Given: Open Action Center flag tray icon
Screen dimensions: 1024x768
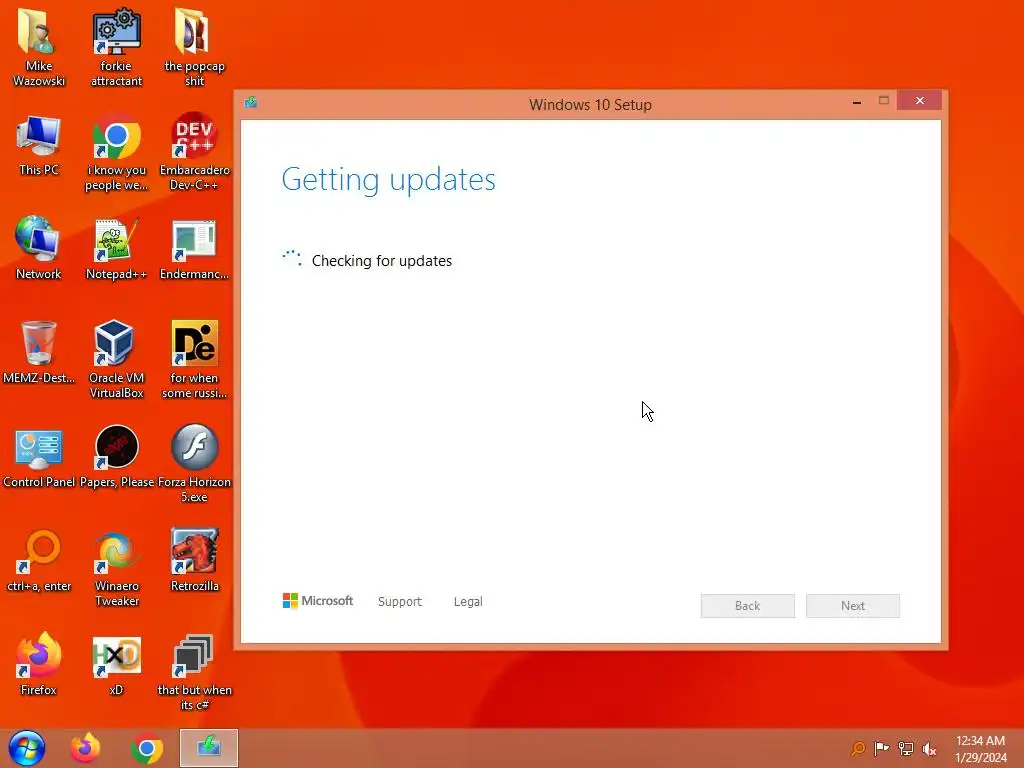Looking at the screenshot, I should [881, 748].
